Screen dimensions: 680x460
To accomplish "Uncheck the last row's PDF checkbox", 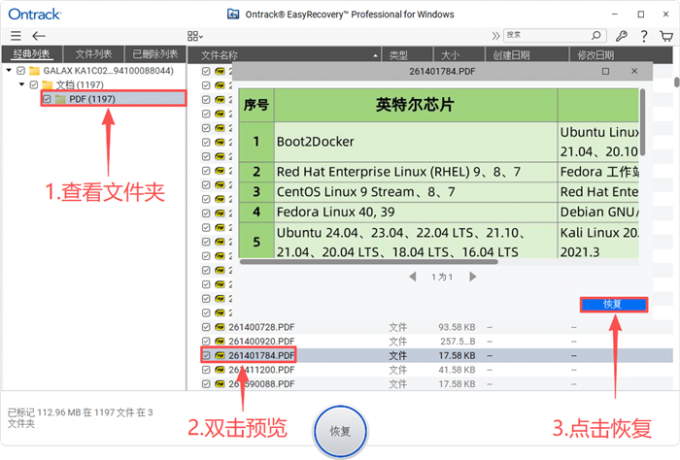I will [x=206, y=384].
